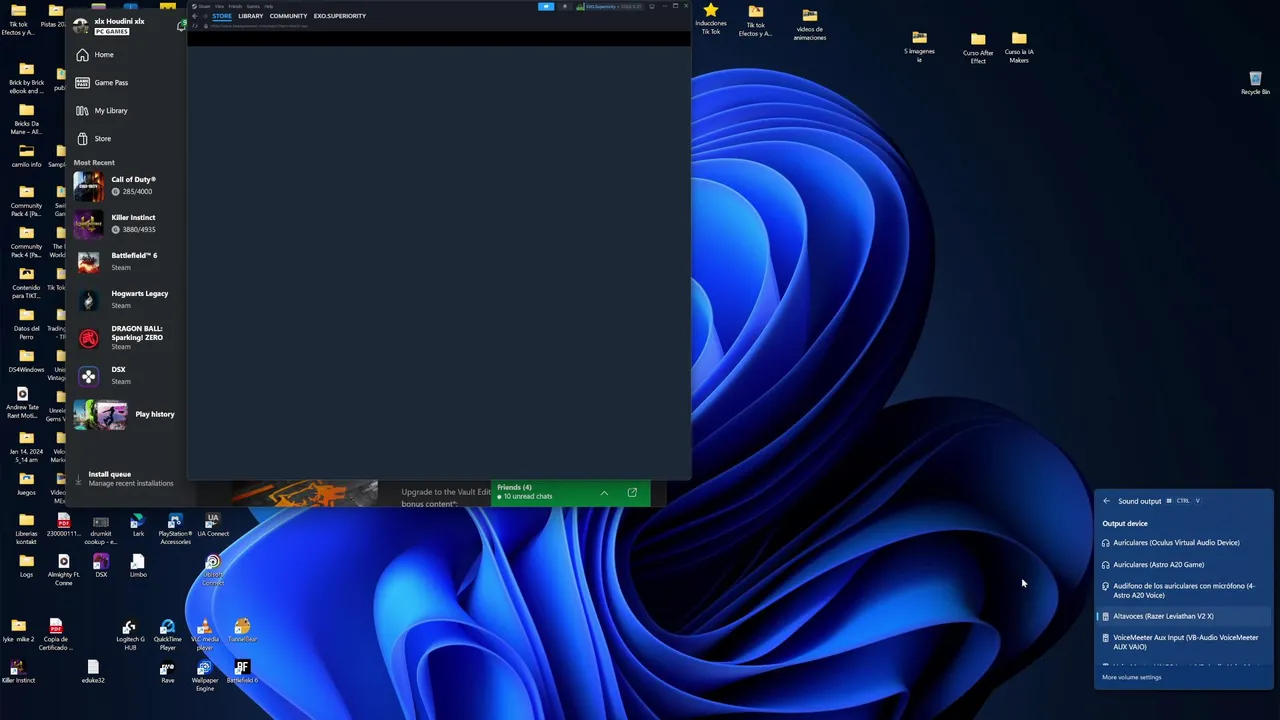The width and height of the screenshot is (1280, 720).
Task: Select Librerias kontakt desktop folder
Action: pos(26,529)
